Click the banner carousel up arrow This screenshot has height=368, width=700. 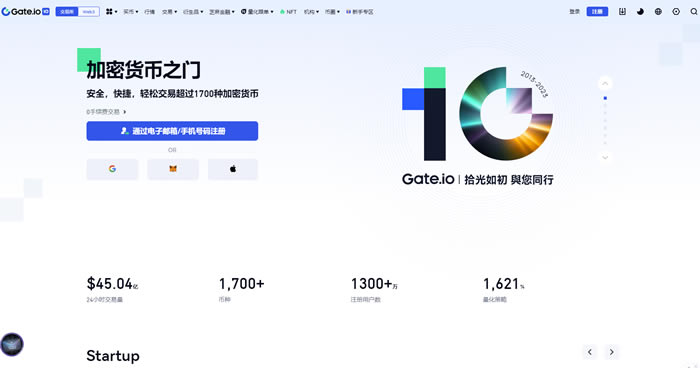(605, 84)
